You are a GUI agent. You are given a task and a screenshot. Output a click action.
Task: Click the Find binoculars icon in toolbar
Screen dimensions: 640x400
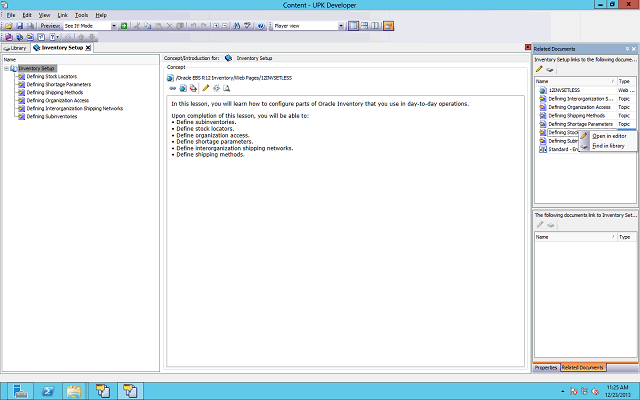[237, 26]
